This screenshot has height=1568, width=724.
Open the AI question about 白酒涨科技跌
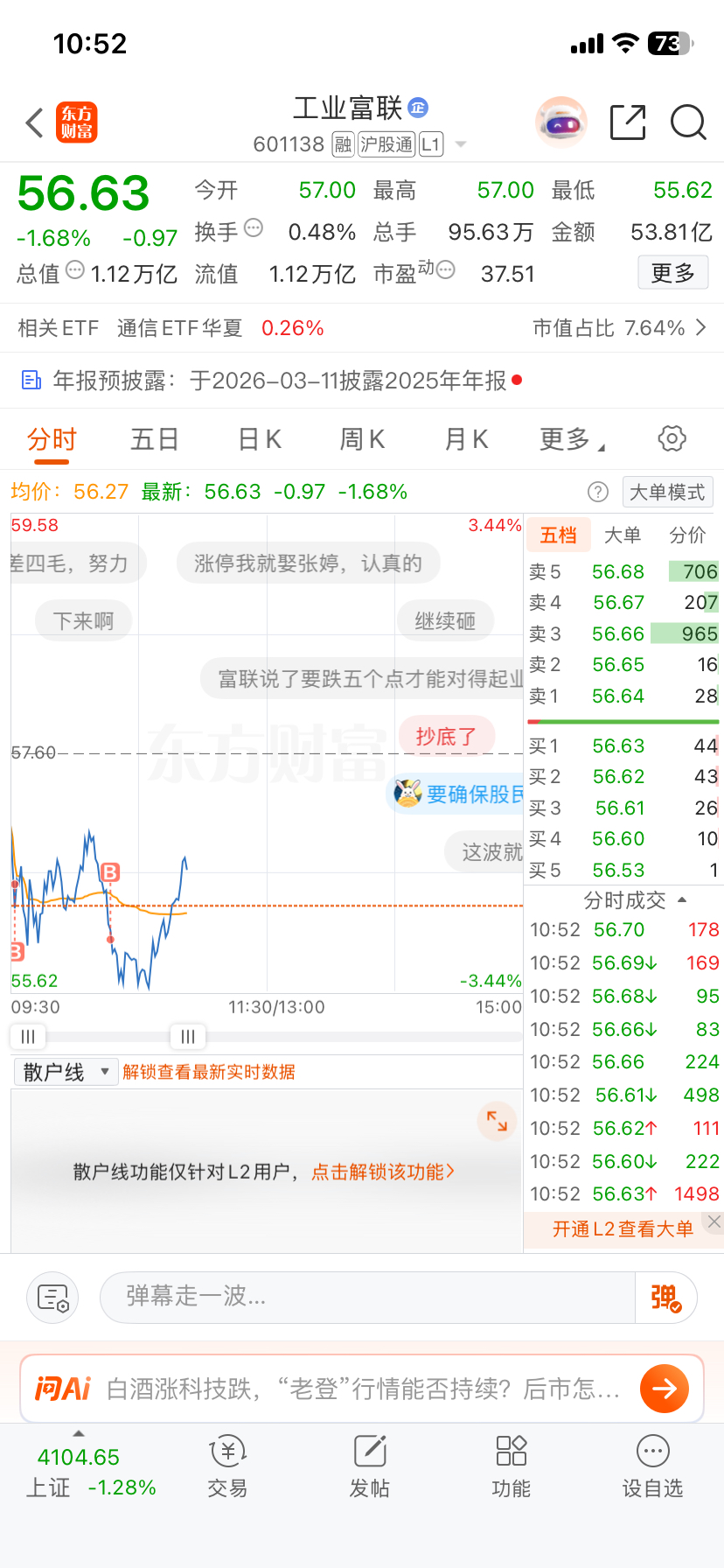tap(363, 1389)
